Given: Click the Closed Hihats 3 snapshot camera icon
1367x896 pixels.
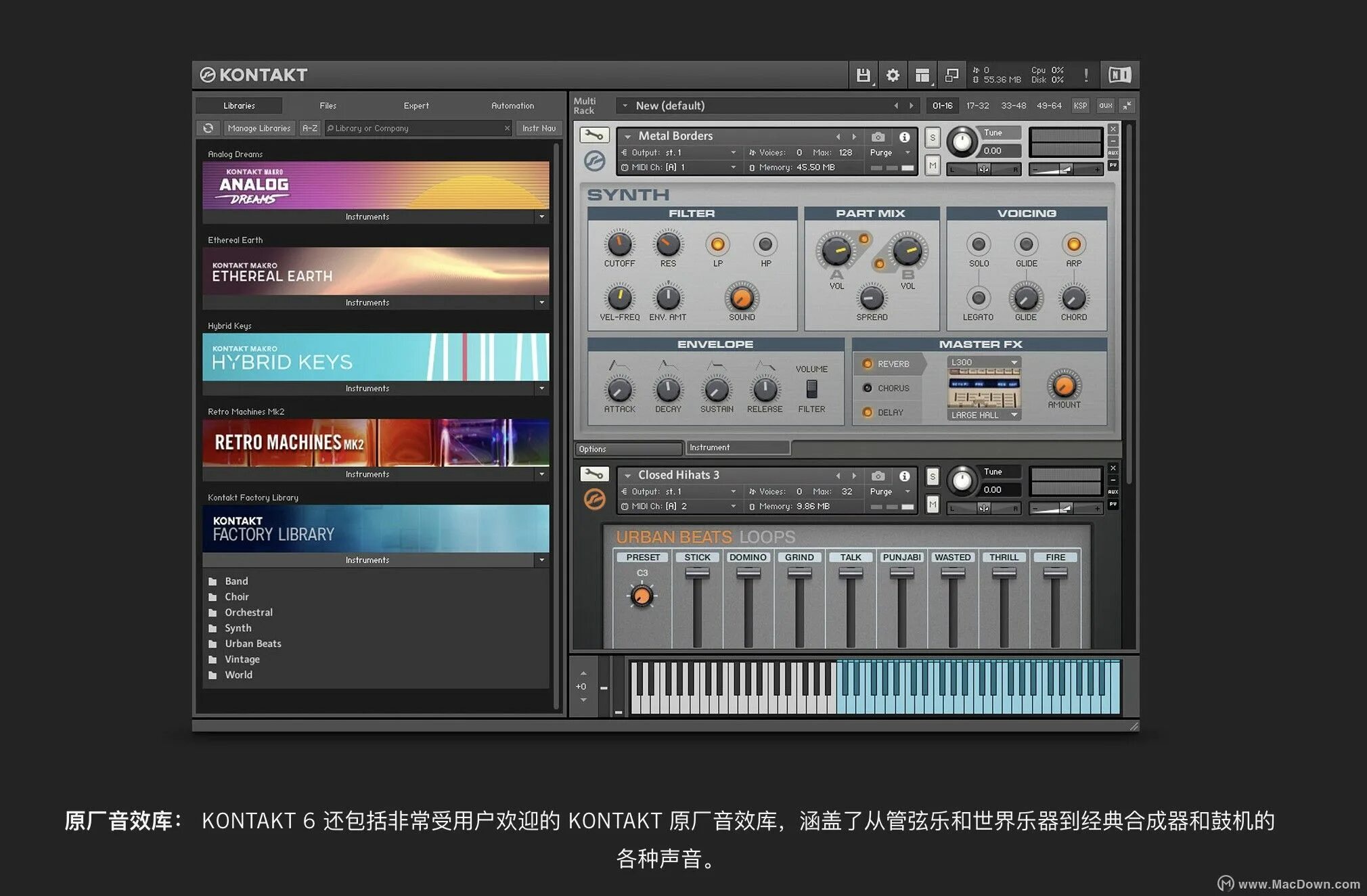Looking at the screenshot, I should [878, 476].
